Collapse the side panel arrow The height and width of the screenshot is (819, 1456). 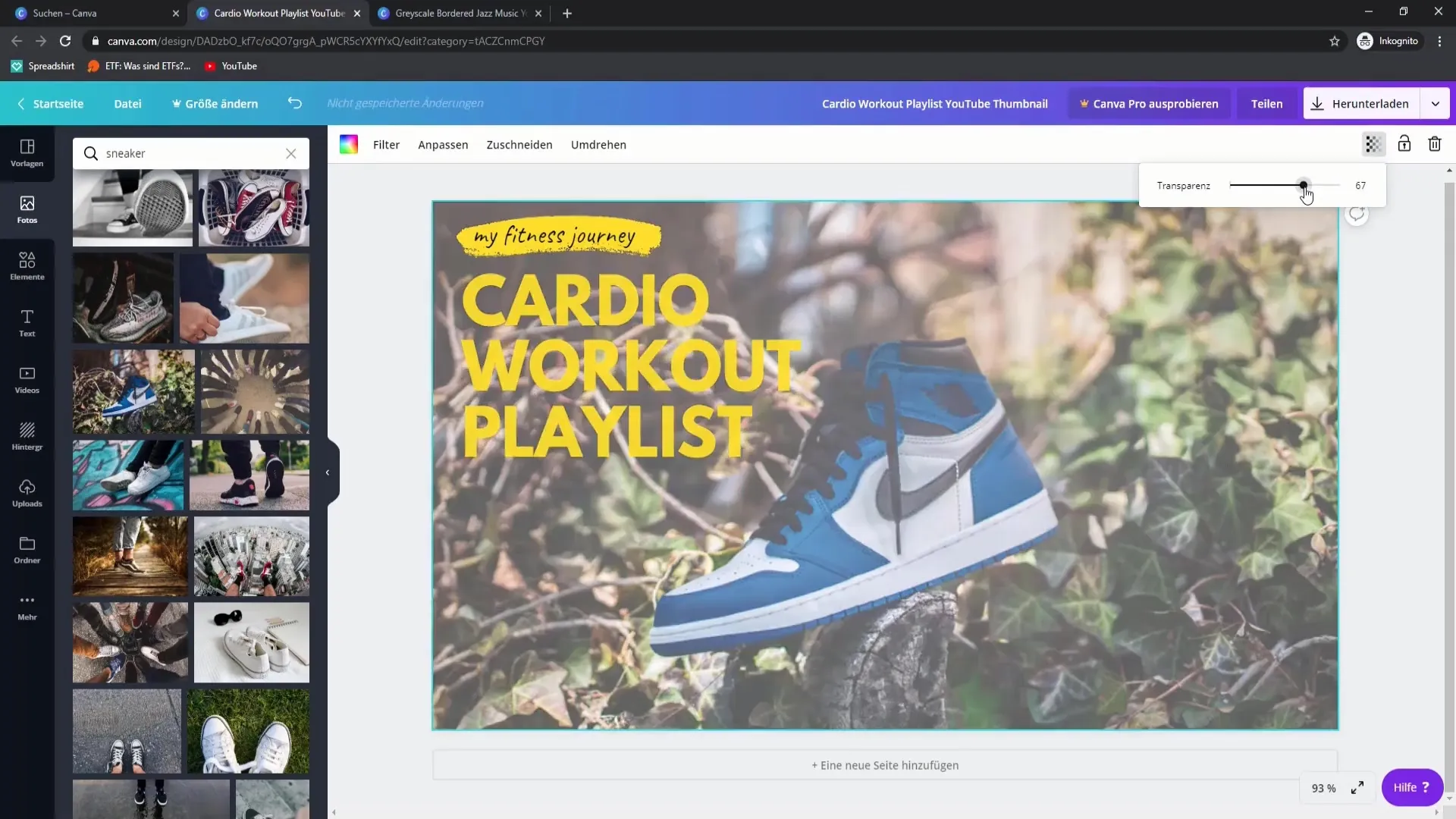pos(328,472)
